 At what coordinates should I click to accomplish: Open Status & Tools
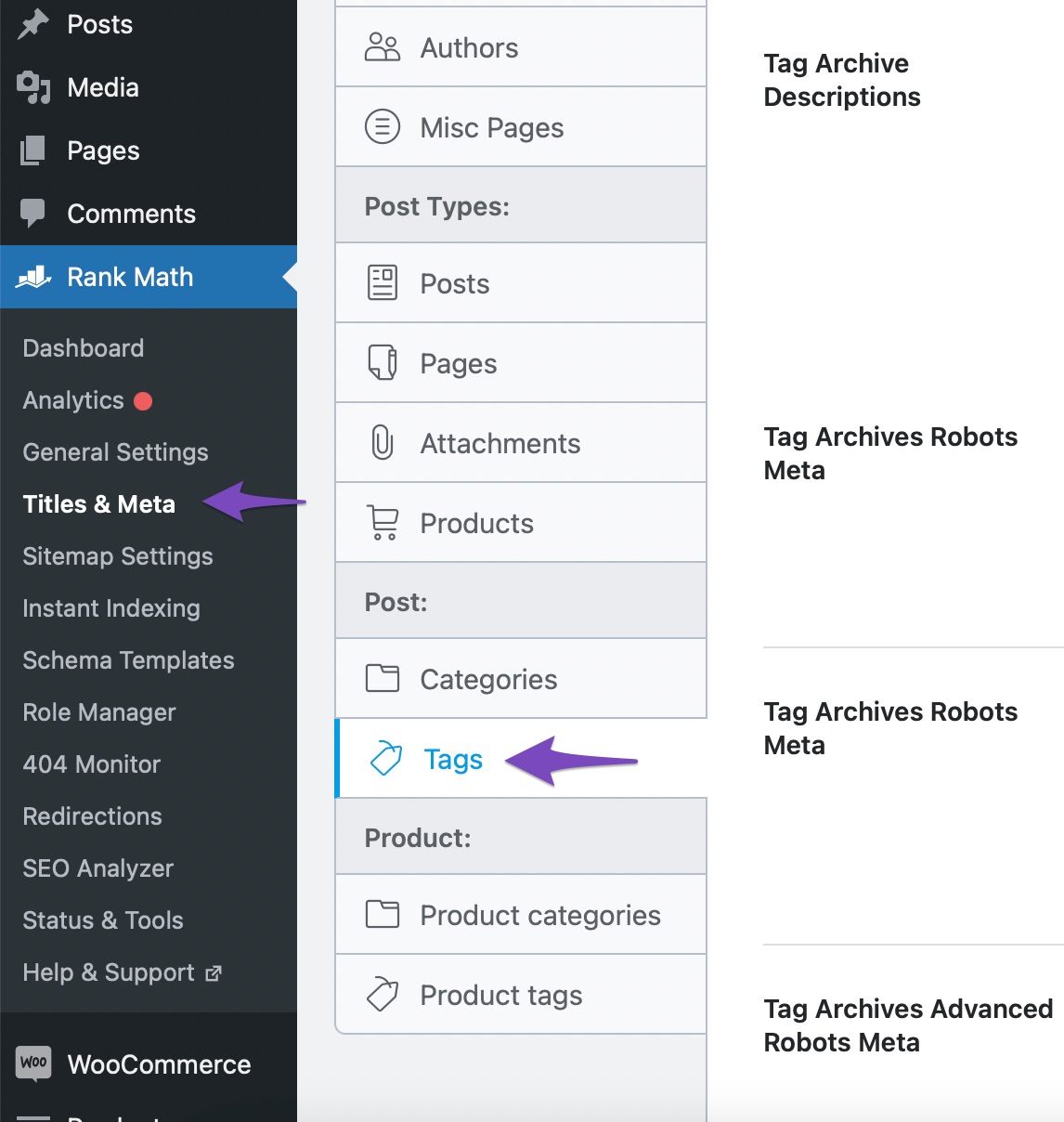tap(103, 920)
